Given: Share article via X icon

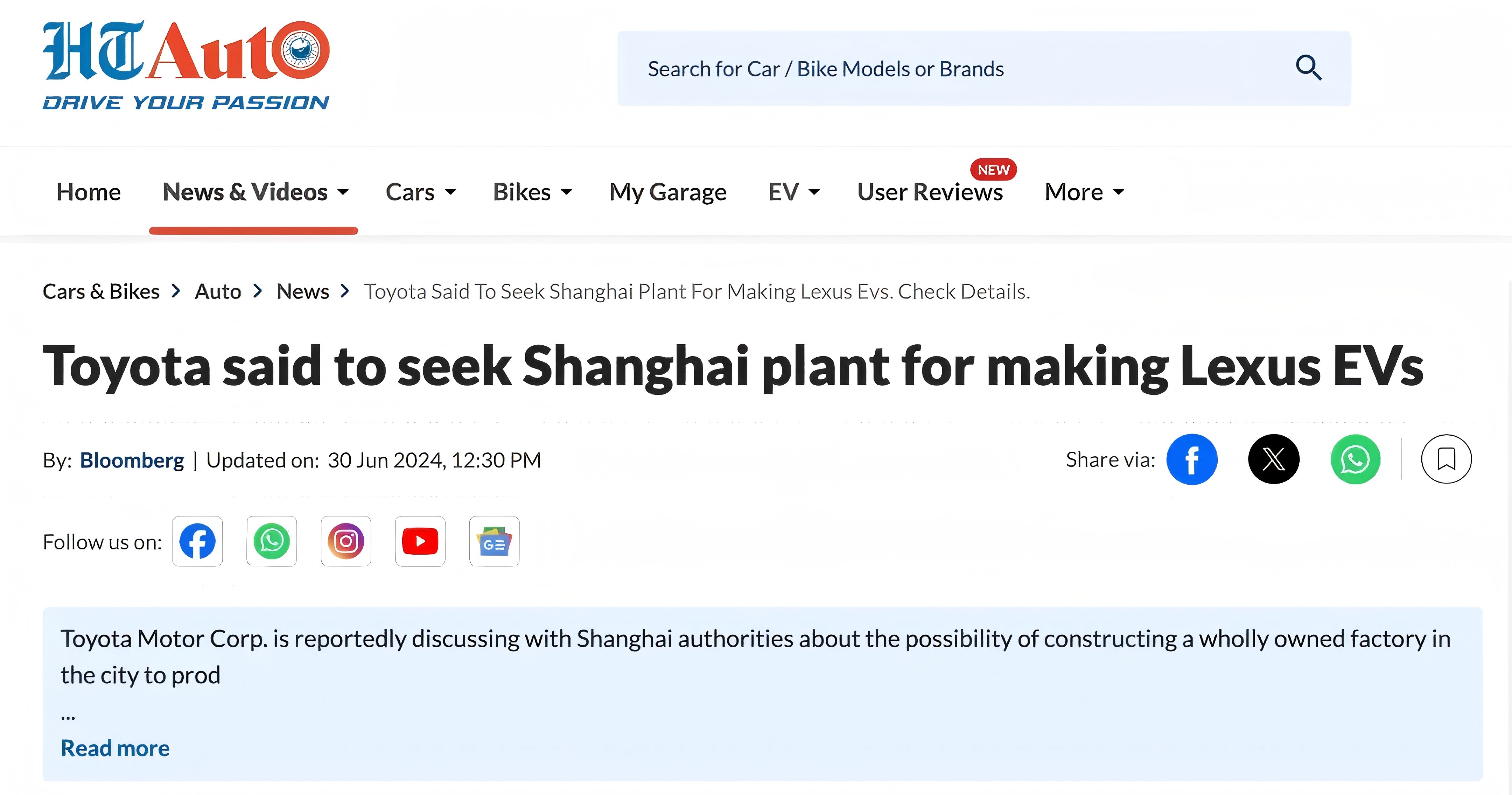Looking at the screenshot, I should [x=1273, y=459].
